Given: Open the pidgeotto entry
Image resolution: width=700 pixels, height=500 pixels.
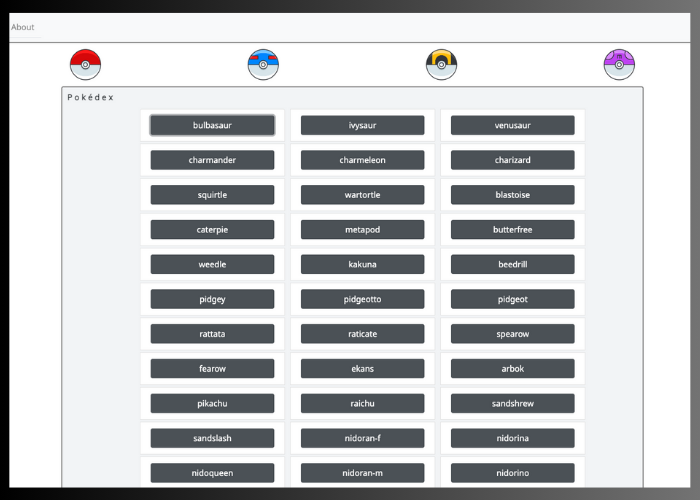Looking at the screenshot, I should click(362, 300).
